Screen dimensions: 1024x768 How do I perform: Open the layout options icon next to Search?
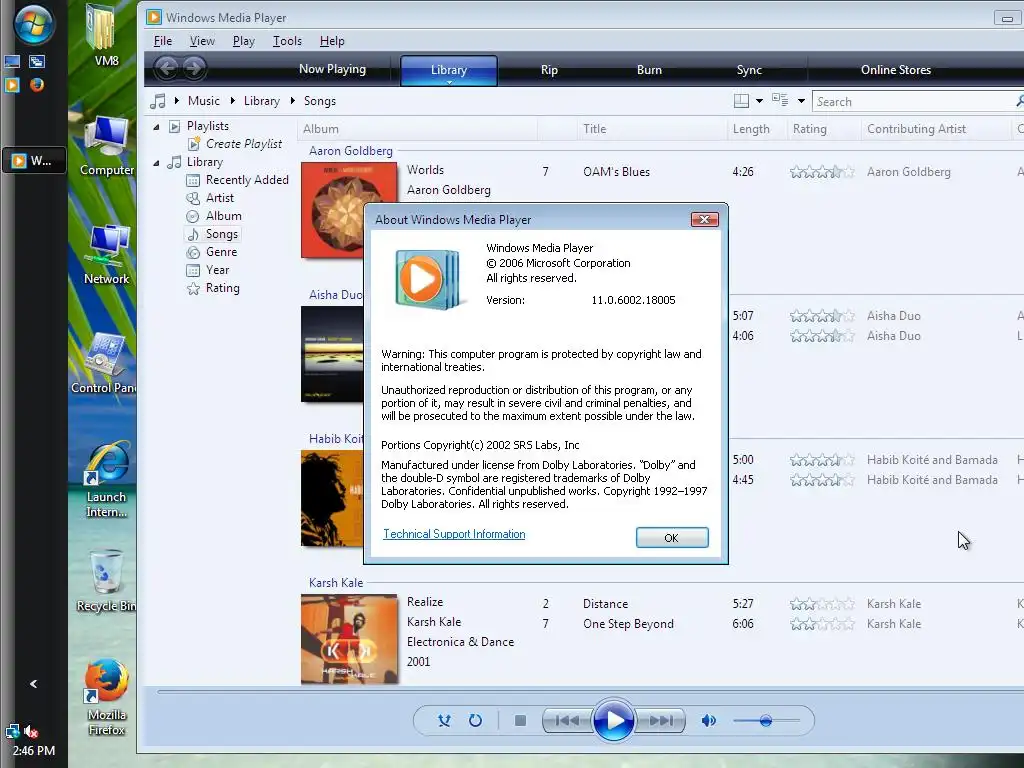click(741, 101)
